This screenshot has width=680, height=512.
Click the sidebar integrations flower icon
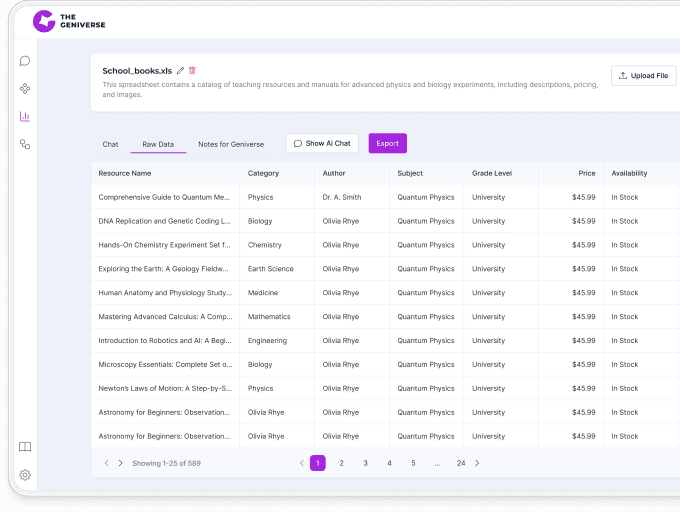pos(25,89)
